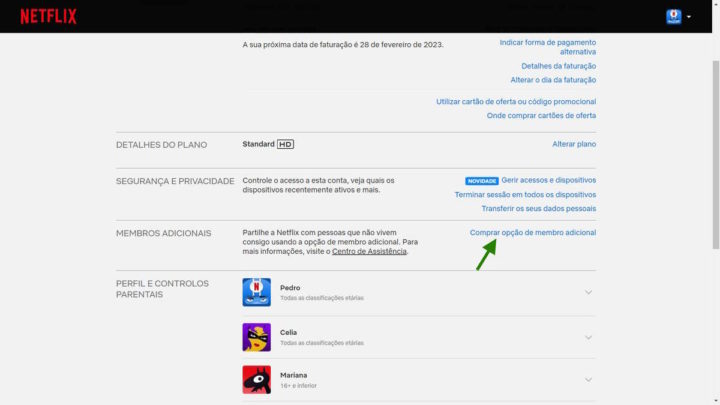Click Alterar plano link
This screenshot has height=405, width=720.
coord(574,144)
